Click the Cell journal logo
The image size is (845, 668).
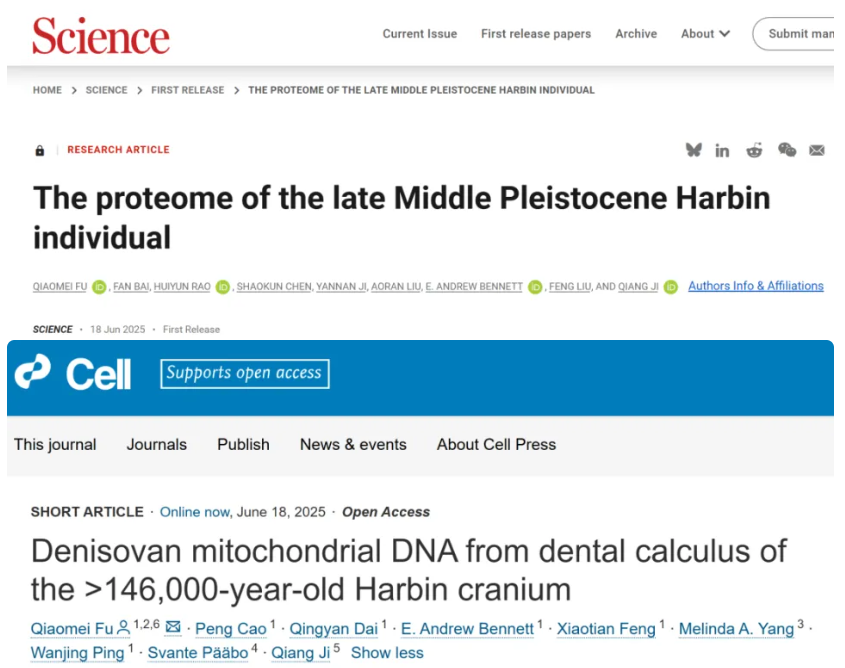(x=73, y=373)
